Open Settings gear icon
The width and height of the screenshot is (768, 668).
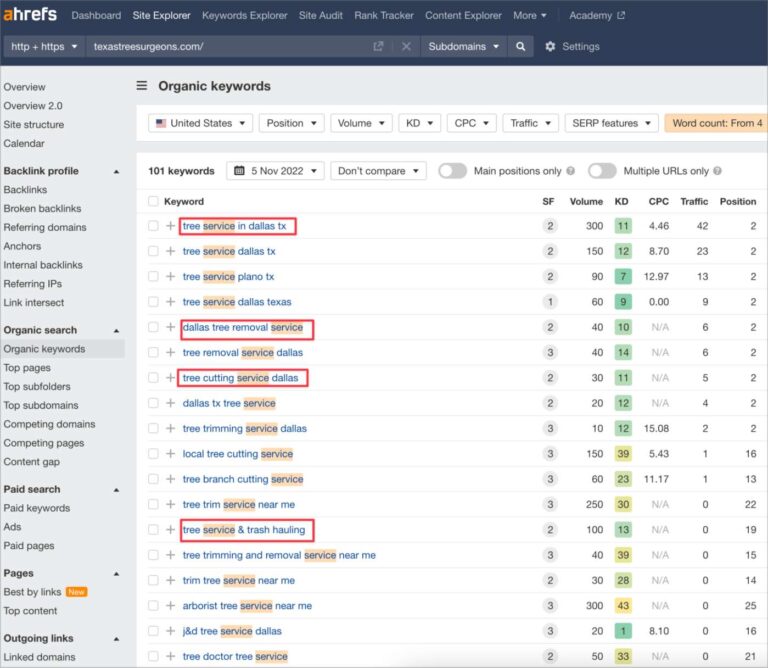(550, 47)
